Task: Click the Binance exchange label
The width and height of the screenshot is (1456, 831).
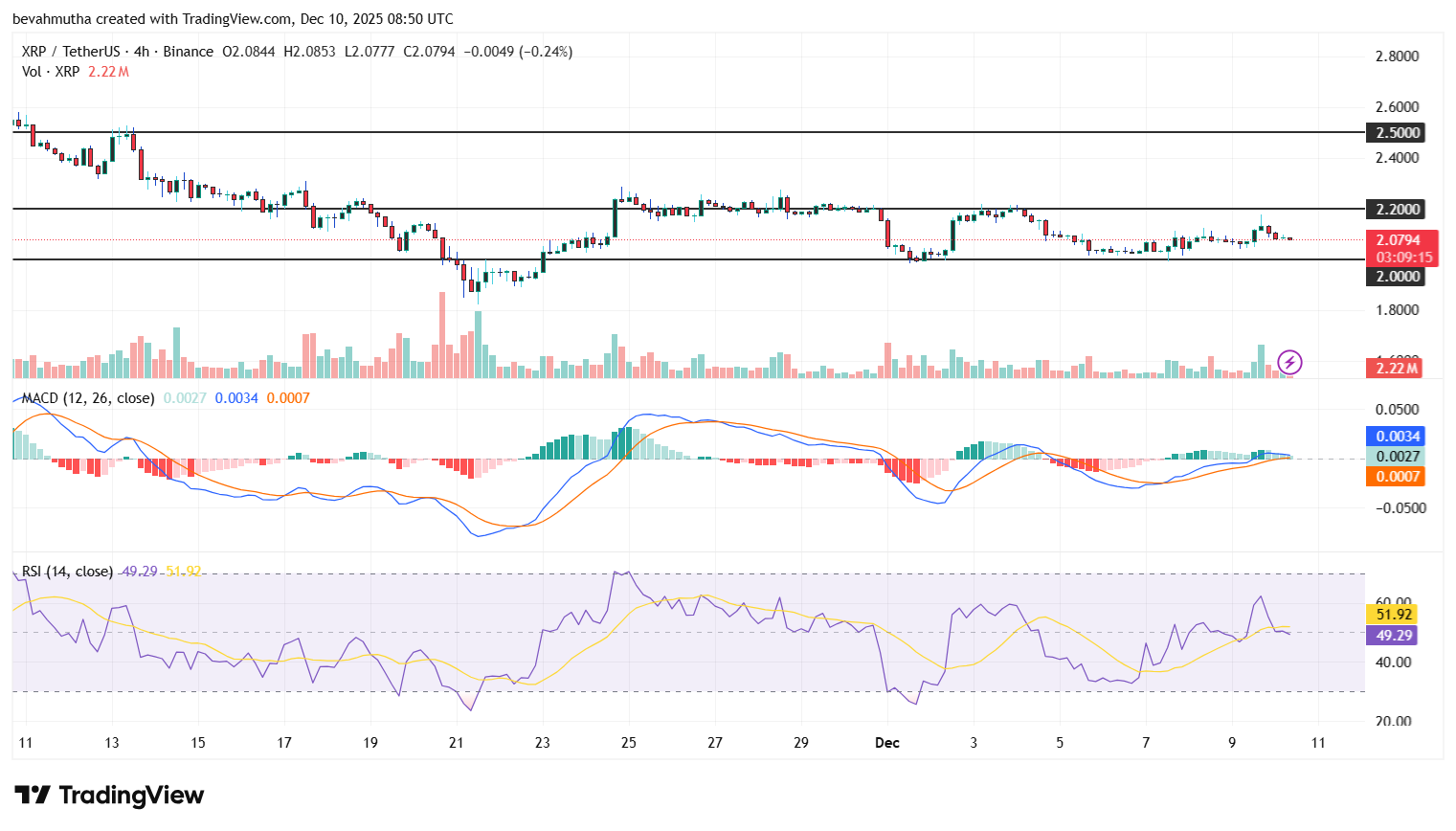Action: 189,52
